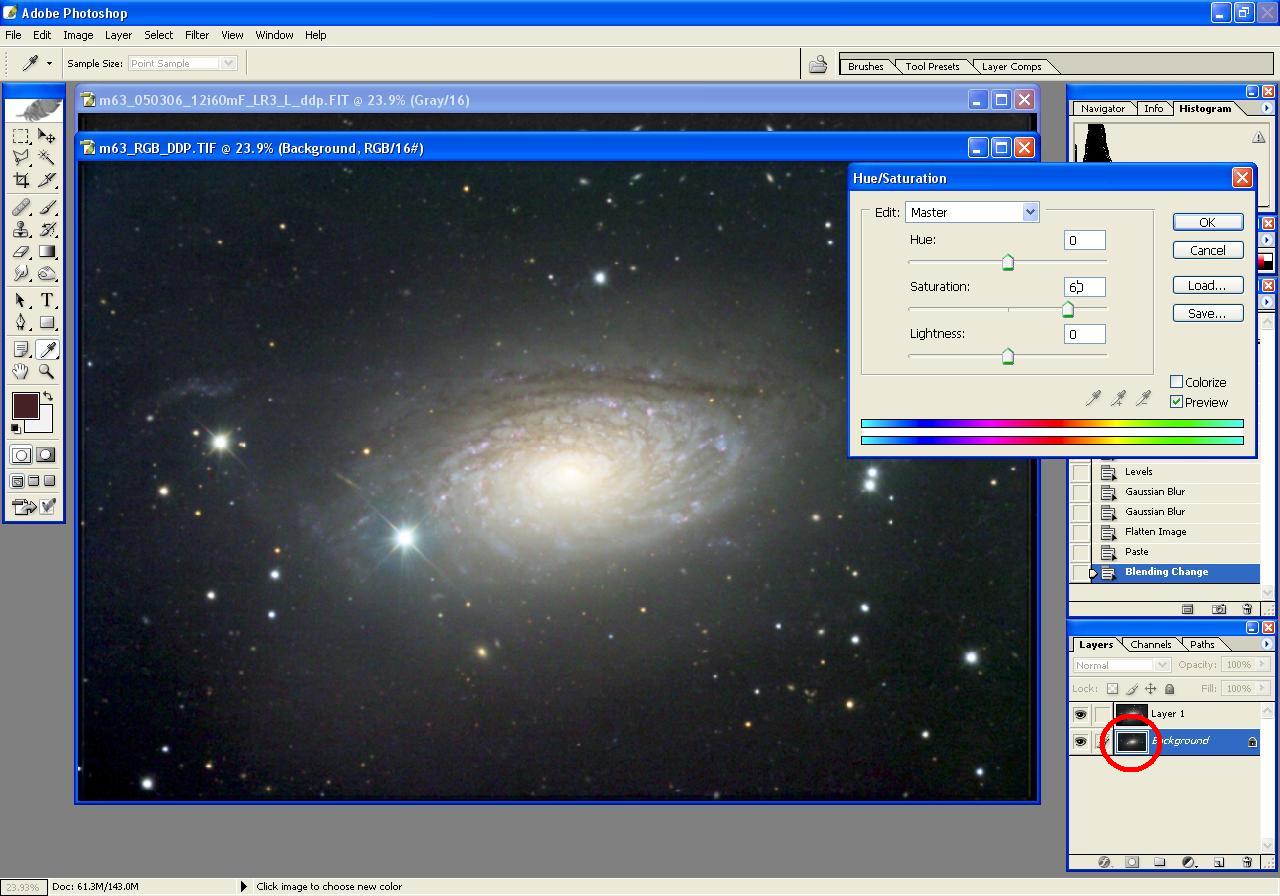1280x896 pixels.
Task: Select the Rectangular Marquee tool
Action: pyautogui.click(x=21, y=136)
